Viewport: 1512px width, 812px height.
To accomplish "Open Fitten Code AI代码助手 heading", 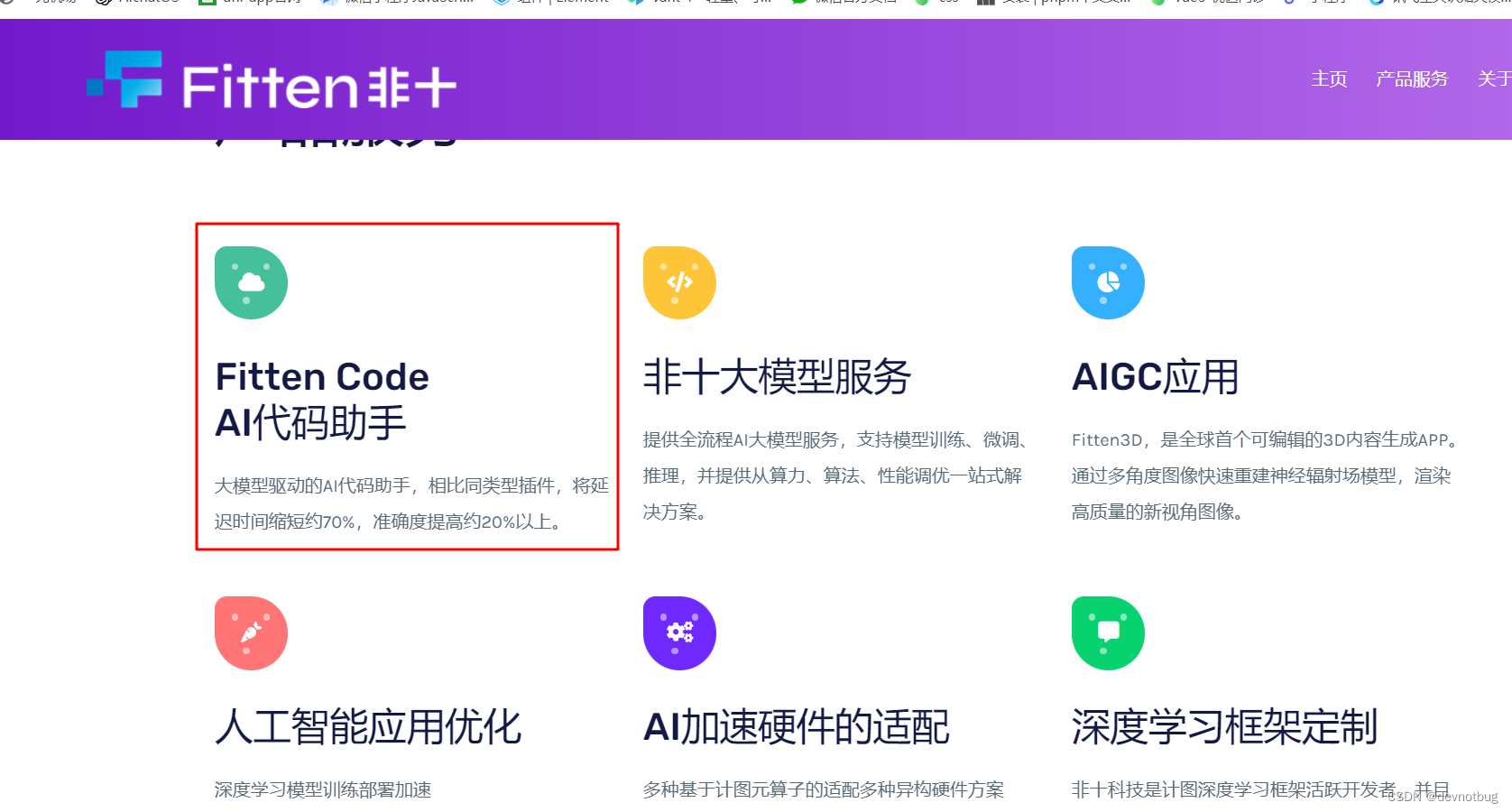I will click(322, 400).
